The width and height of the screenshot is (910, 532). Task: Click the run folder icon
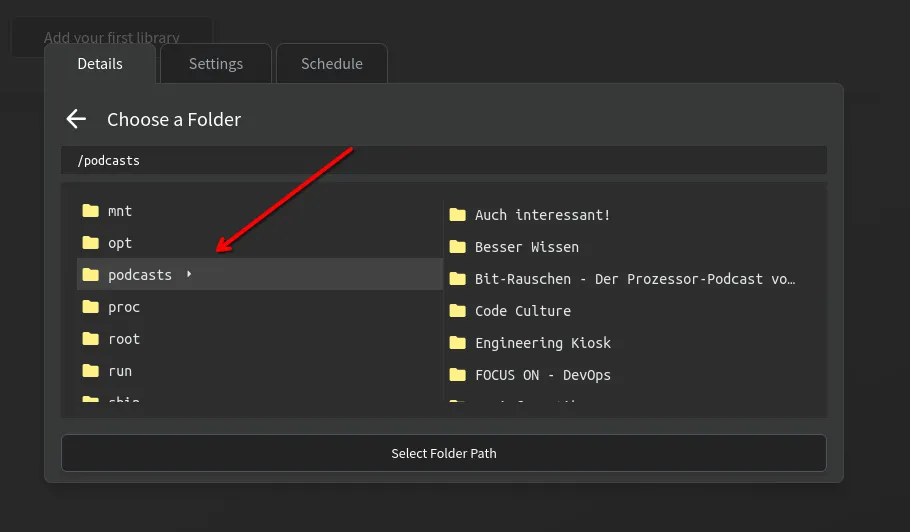91,371
